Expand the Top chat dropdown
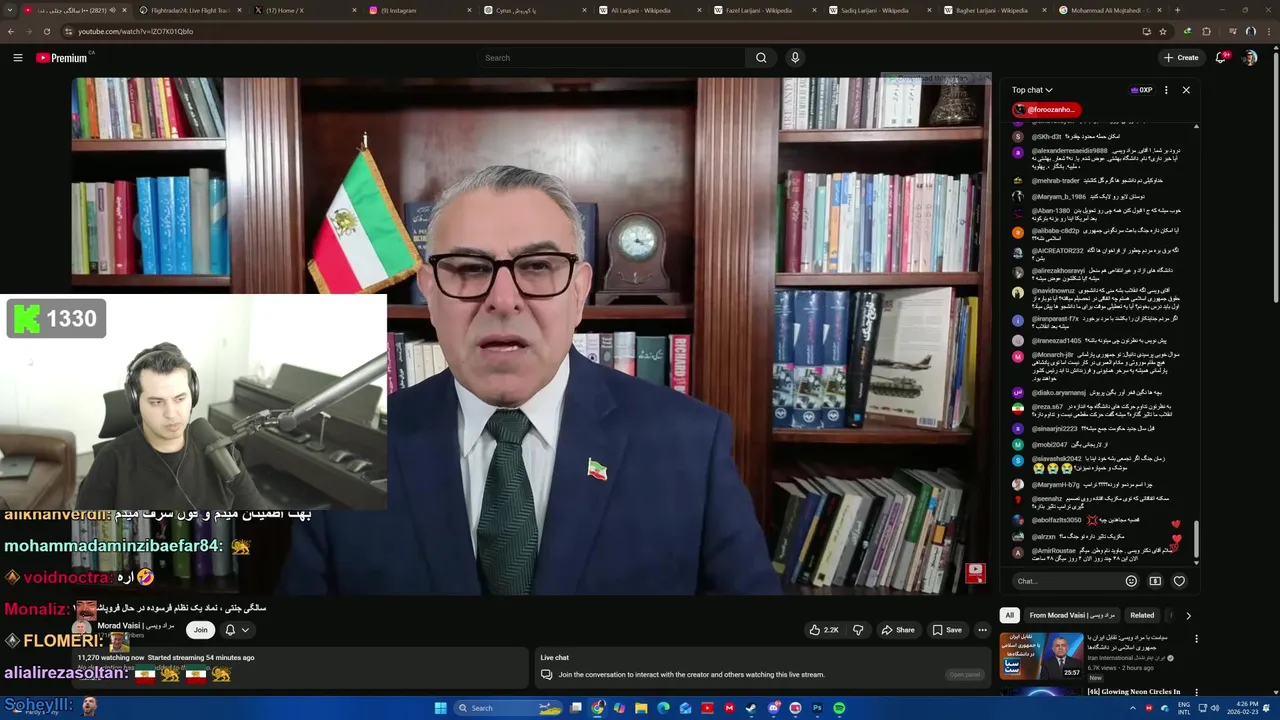1280x720 pixels. tap(1032, 90)
